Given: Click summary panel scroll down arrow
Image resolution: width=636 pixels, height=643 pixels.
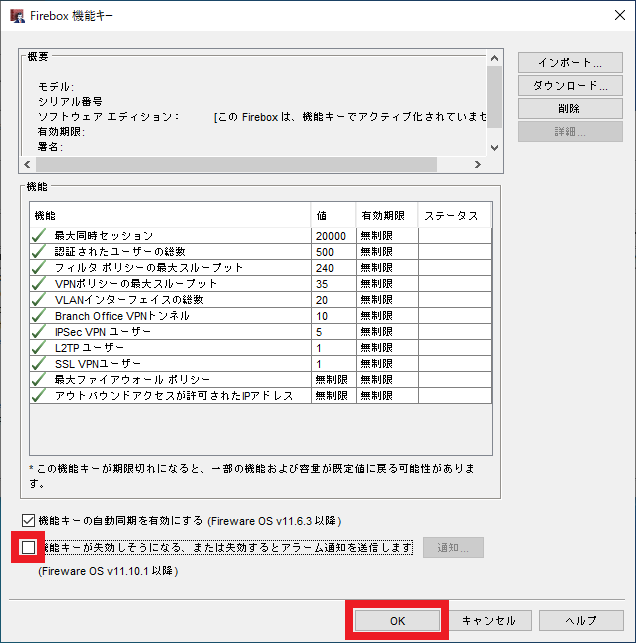Looking at the screenshot, I should pyautogui.click(x=495, y=148).
